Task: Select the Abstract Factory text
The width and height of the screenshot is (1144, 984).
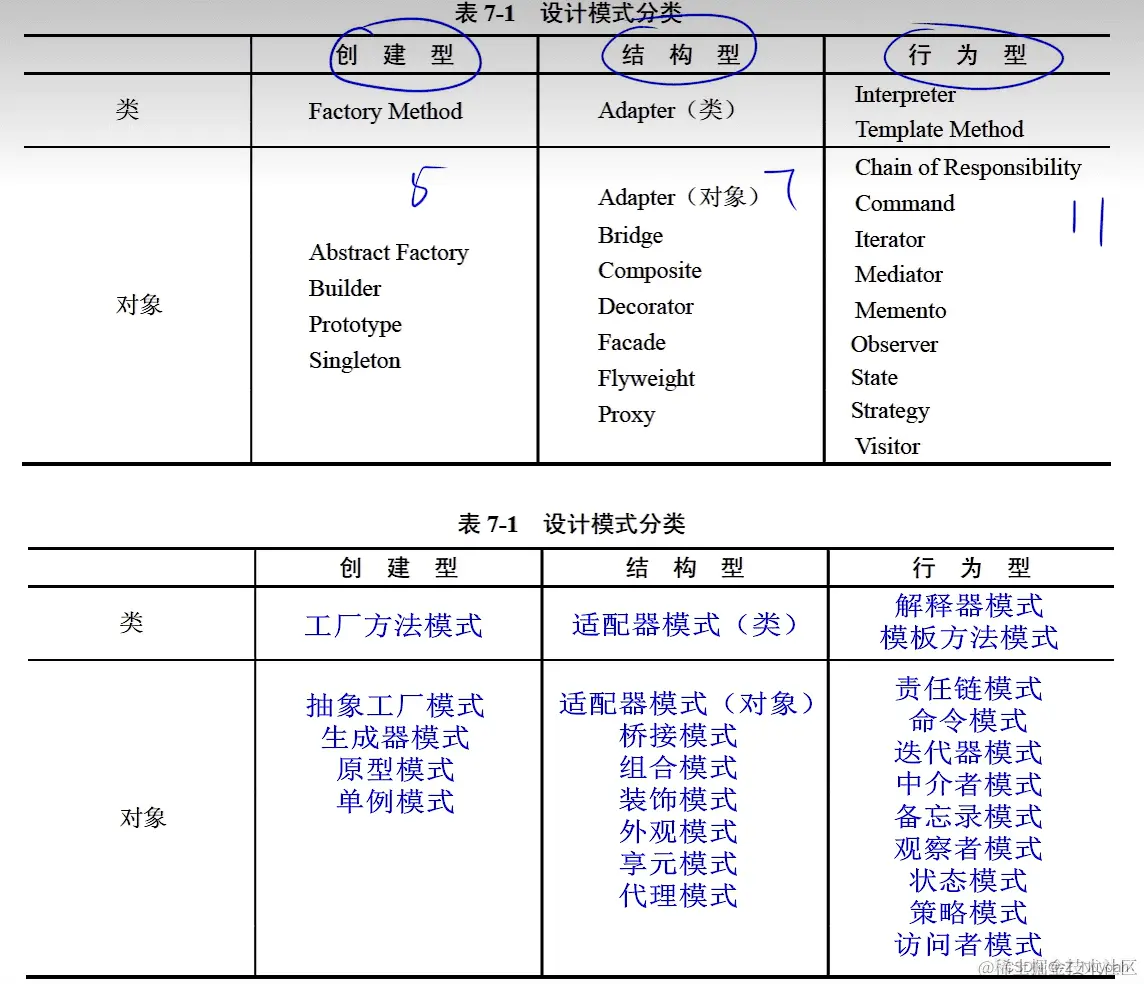Action: tap(388, 252)
